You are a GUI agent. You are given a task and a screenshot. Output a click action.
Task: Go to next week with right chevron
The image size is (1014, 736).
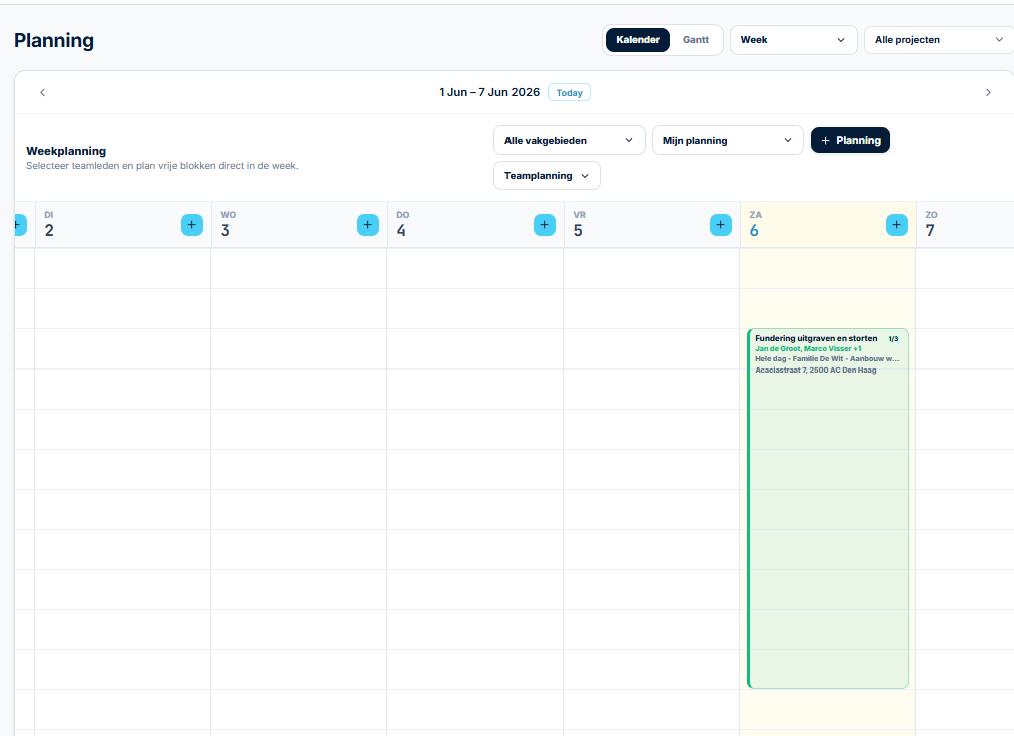pyautogui.click(x=987, y=92)
